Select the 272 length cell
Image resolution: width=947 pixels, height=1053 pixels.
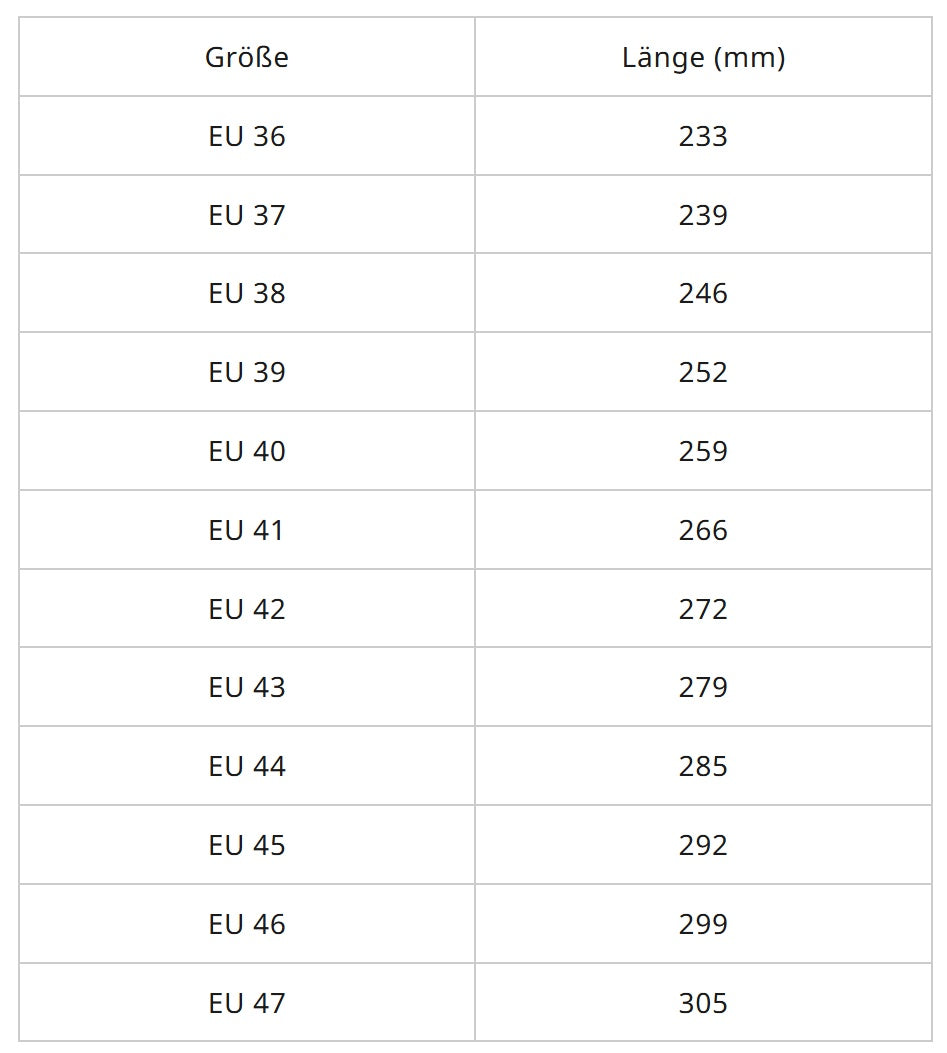pos(703,609)
